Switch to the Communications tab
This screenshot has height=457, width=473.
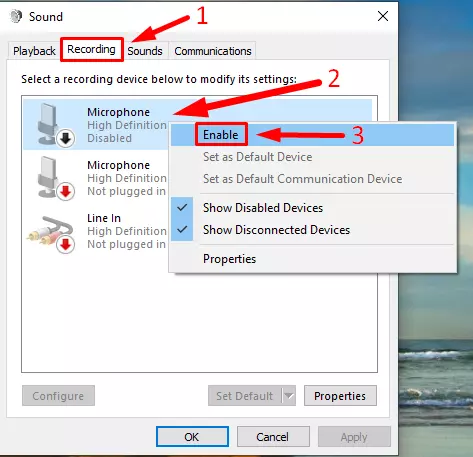(x=213, y=51)
